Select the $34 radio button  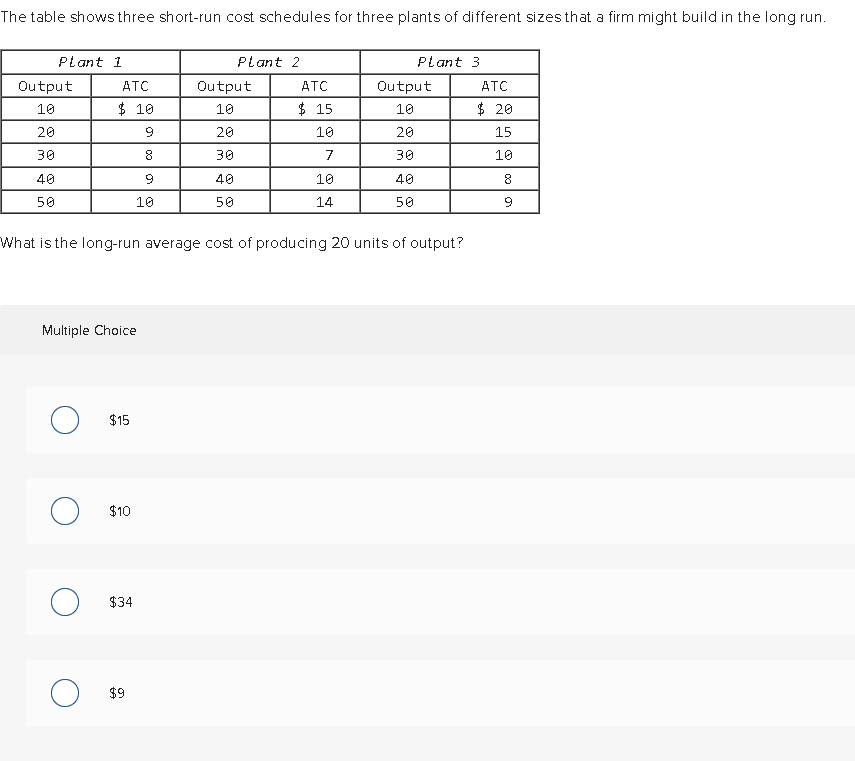click(x=65, y=602)
